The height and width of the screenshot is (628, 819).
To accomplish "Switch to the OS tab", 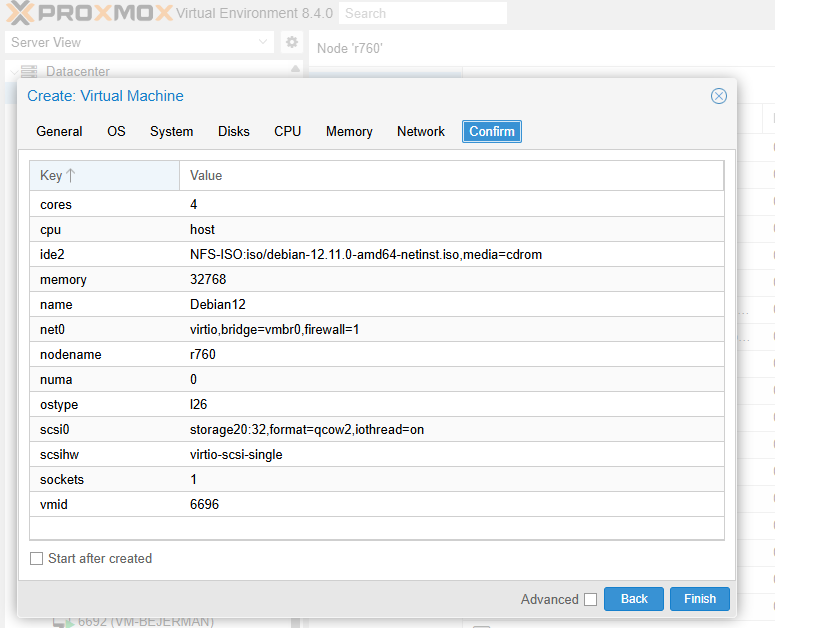I will [116, 132].
